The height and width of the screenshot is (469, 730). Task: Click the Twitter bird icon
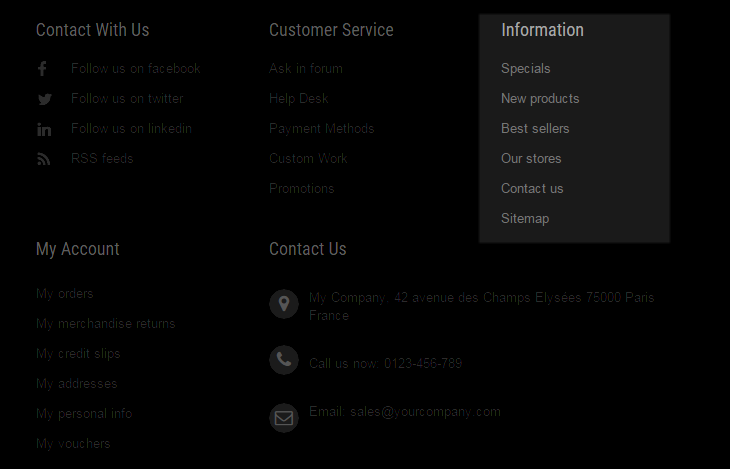click(x=45, y=99)
